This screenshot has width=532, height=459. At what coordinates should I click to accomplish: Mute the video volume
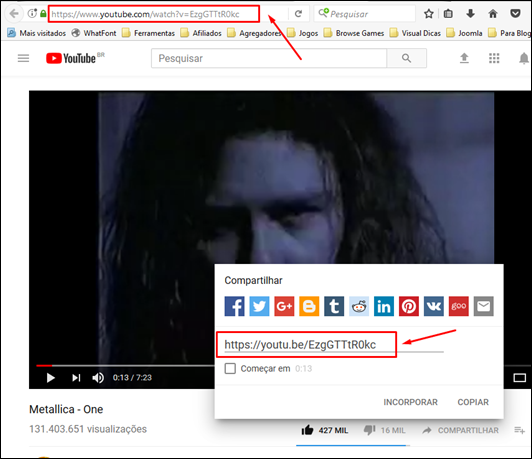tap(98, 378)
